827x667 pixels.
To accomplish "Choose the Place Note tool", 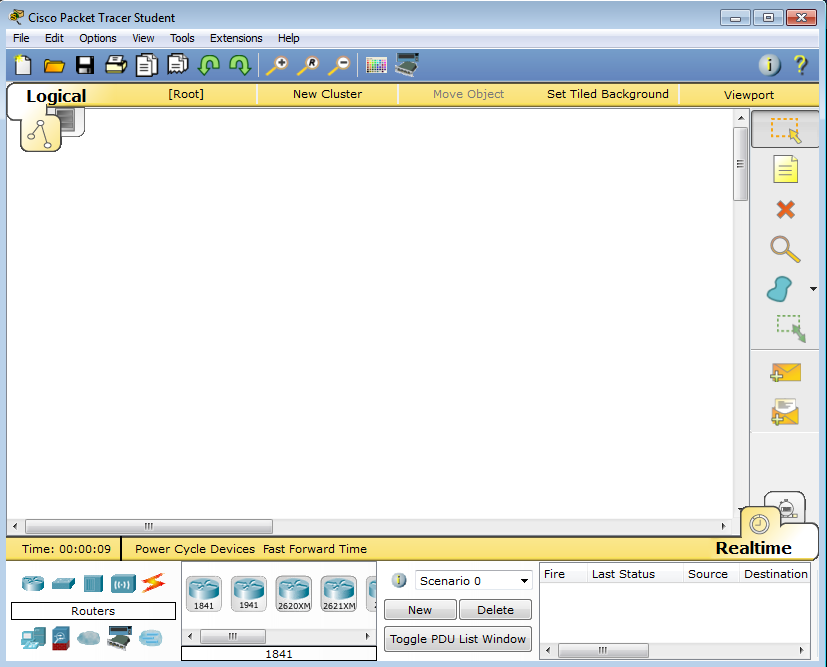I will pos(785,170).
